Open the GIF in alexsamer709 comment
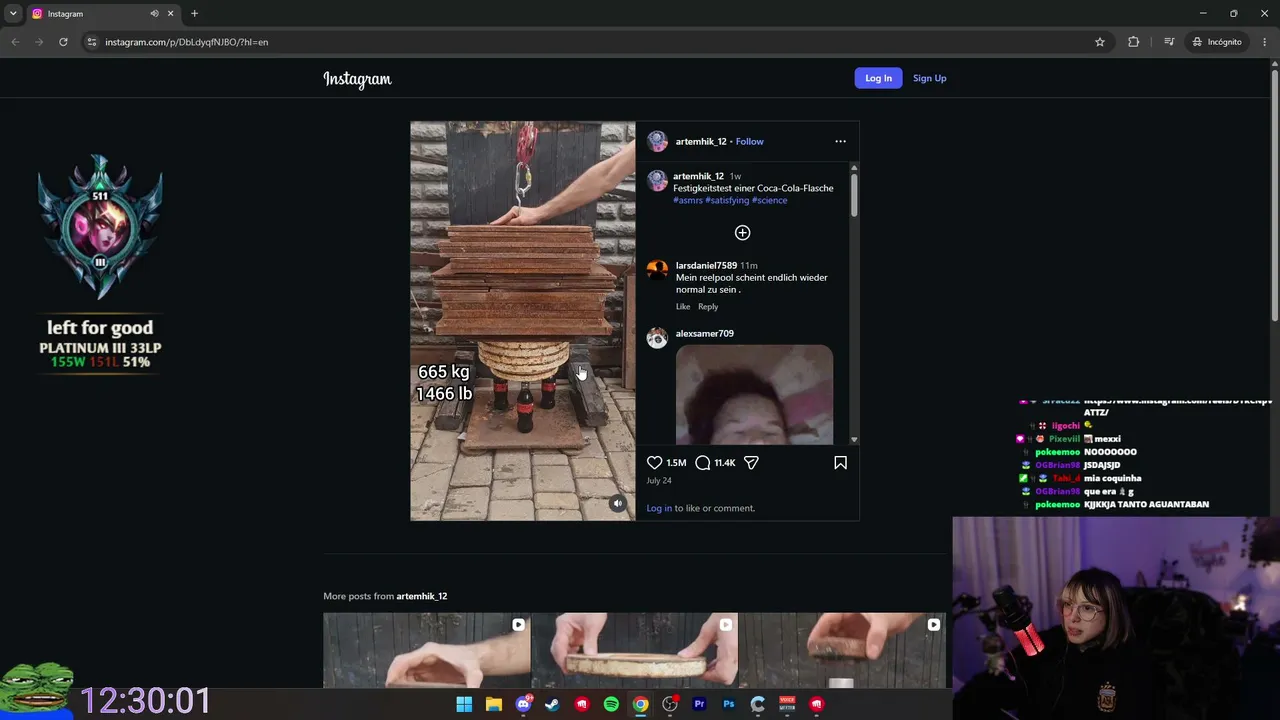1280x720 pixels. click(754, 394)
